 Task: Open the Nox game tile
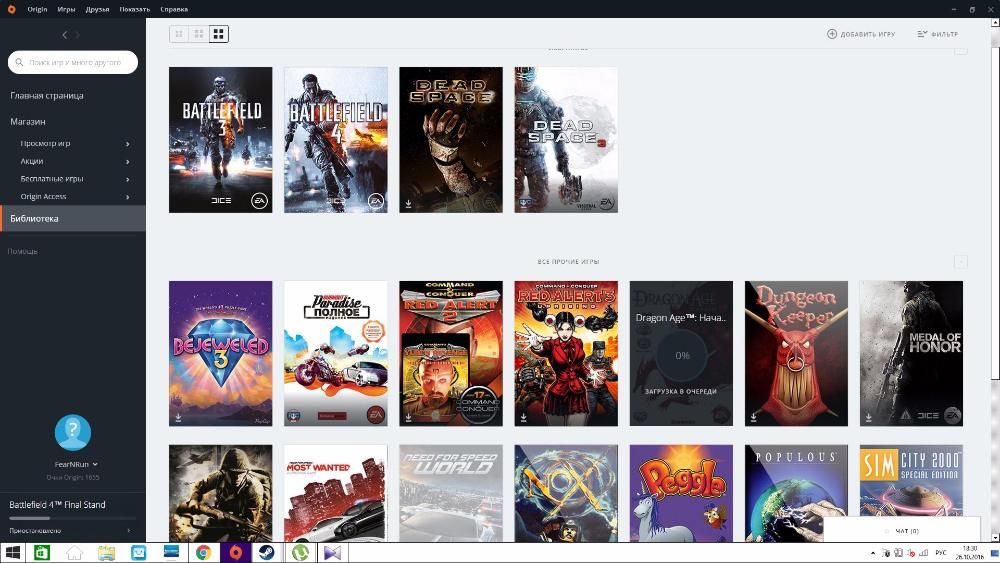[566, 493]
